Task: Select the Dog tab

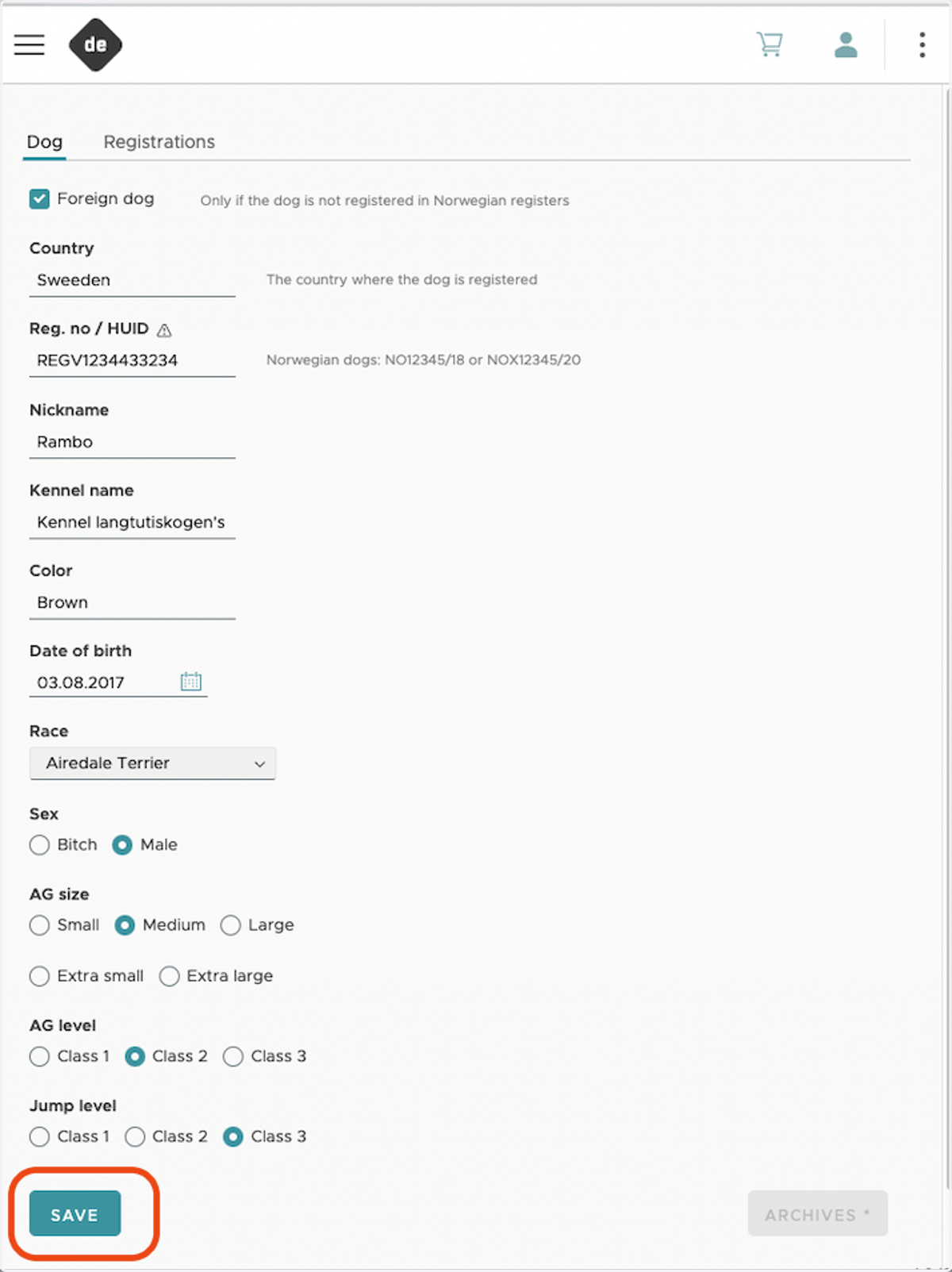Action: pos(44,142)
